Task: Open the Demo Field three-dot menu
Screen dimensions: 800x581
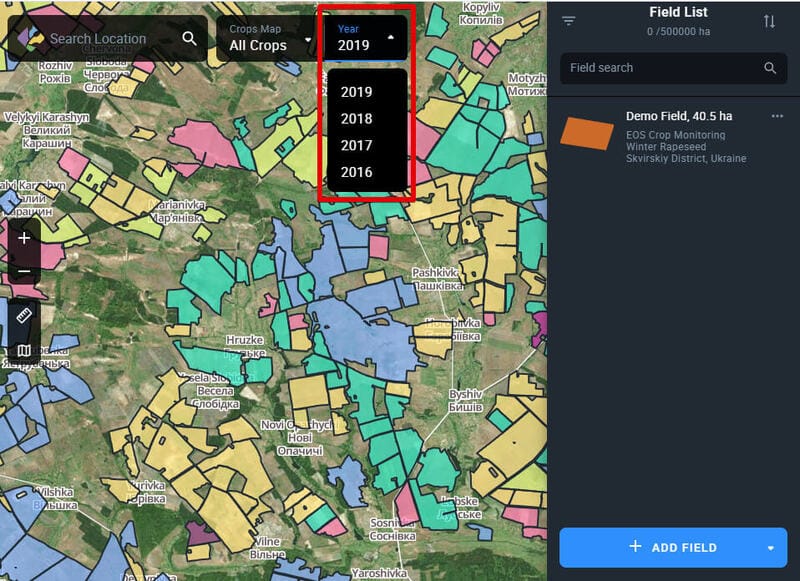Action: tap(777, 116)
